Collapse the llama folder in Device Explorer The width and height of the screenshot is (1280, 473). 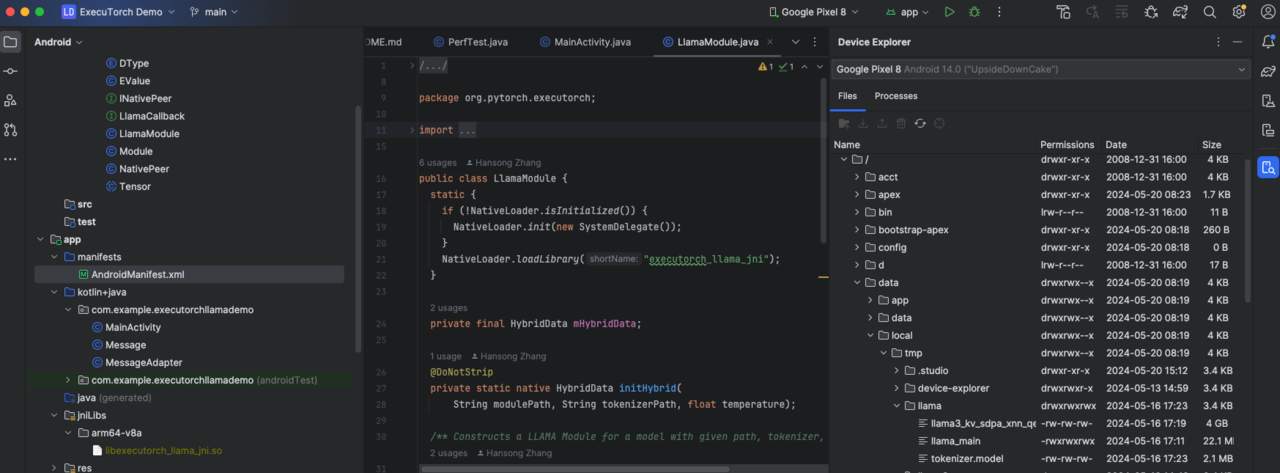[897, 406]
